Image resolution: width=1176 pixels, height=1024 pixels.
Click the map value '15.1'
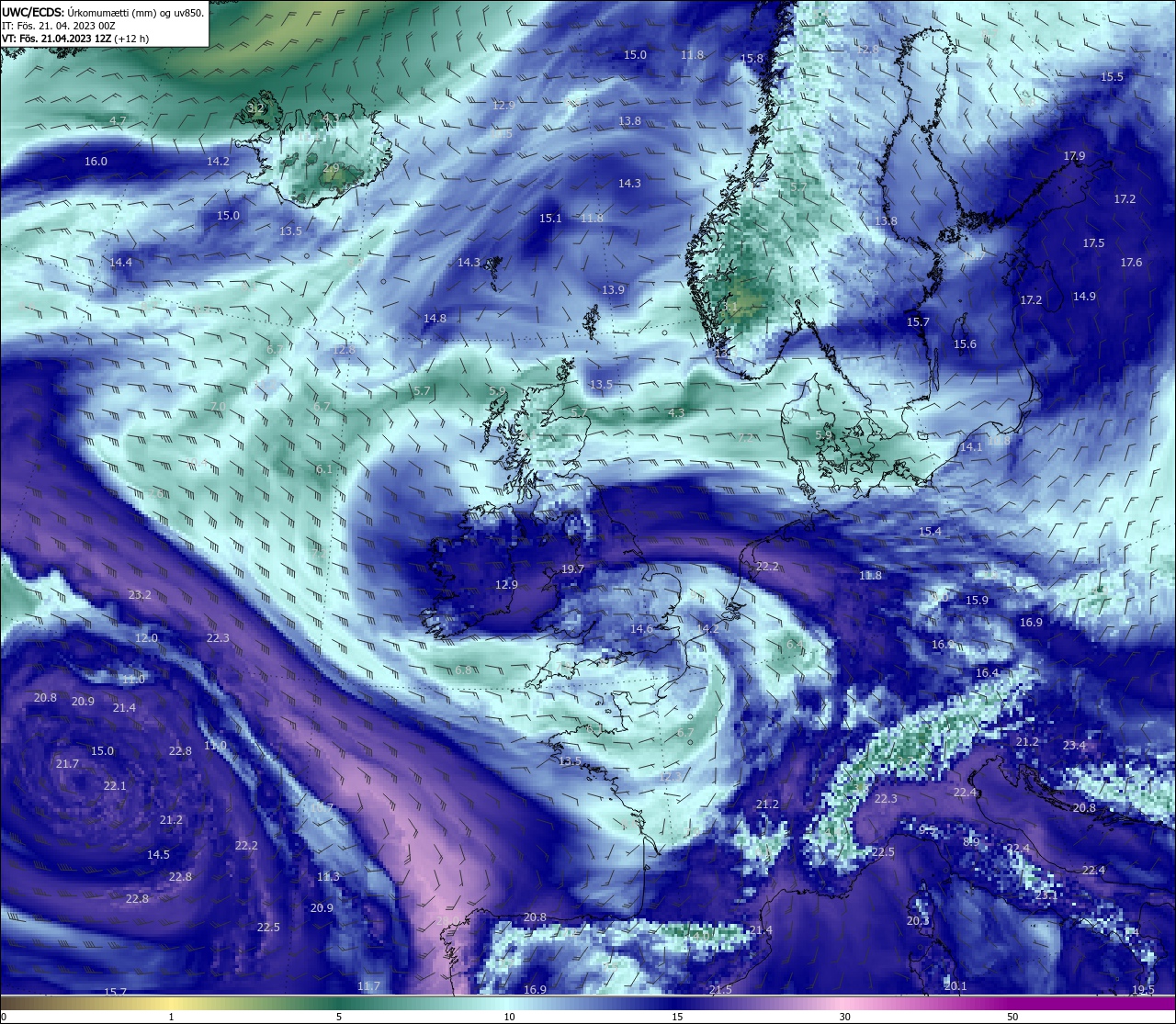tap(550, 219)
